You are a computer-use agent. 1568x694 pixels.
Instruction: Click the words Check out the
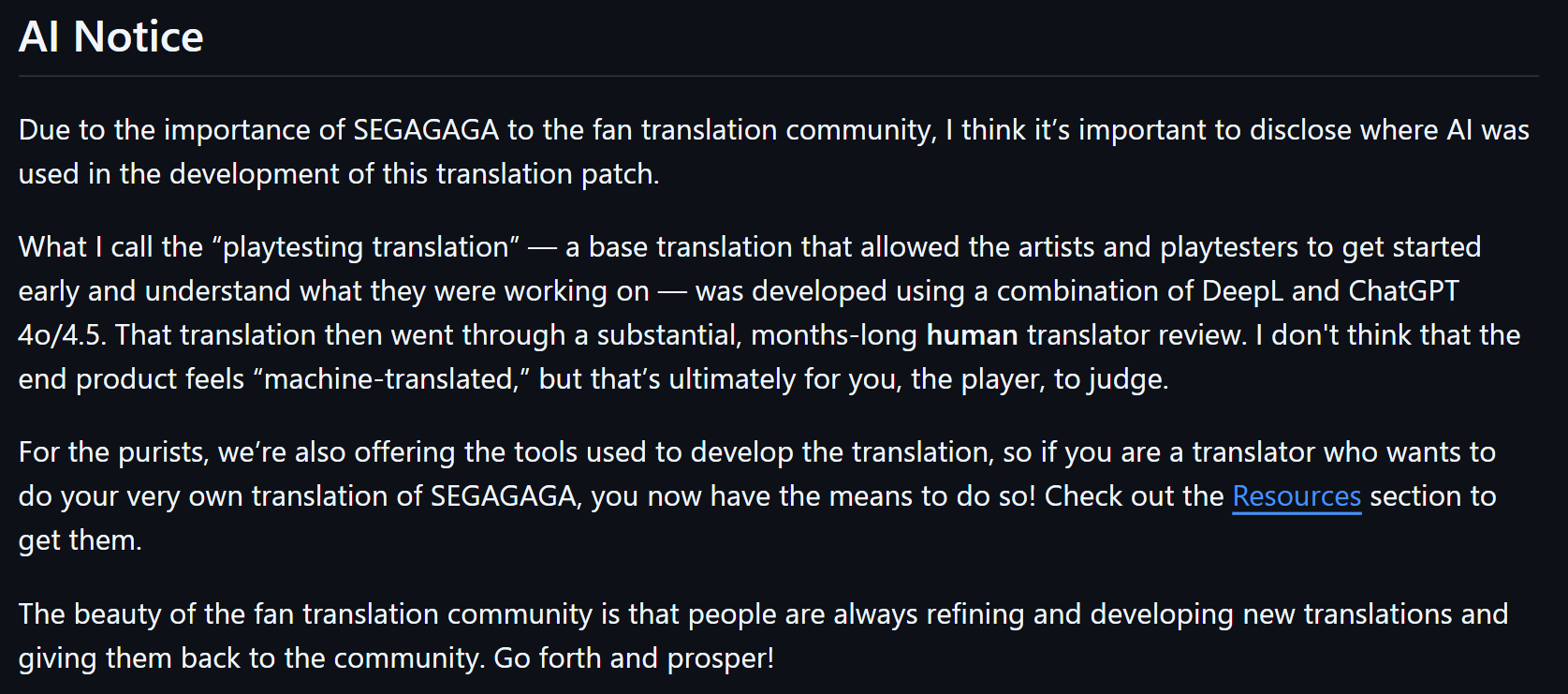coord(1134,495)
